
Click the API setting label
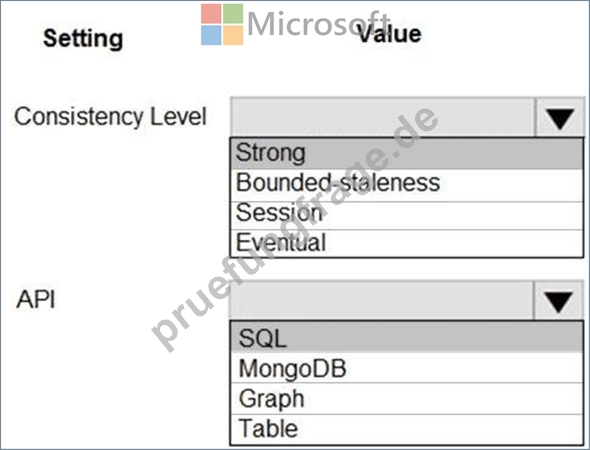(x=36, y=300)
